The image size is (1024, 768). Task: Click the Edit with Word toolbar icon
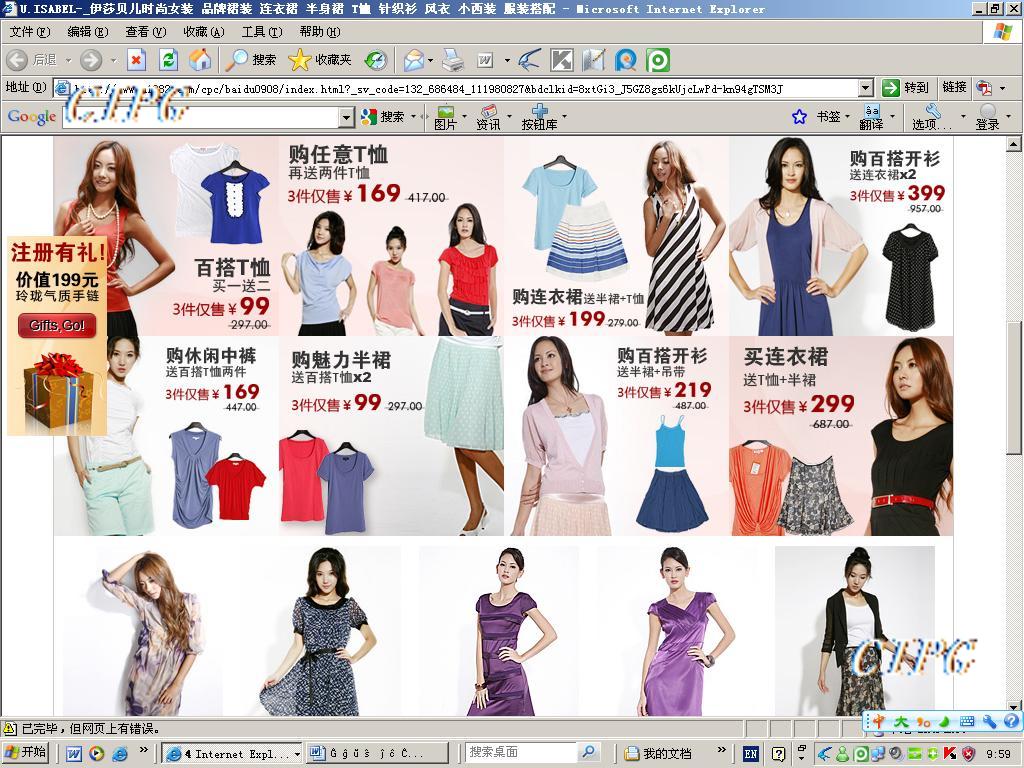(x=485, y=60)
